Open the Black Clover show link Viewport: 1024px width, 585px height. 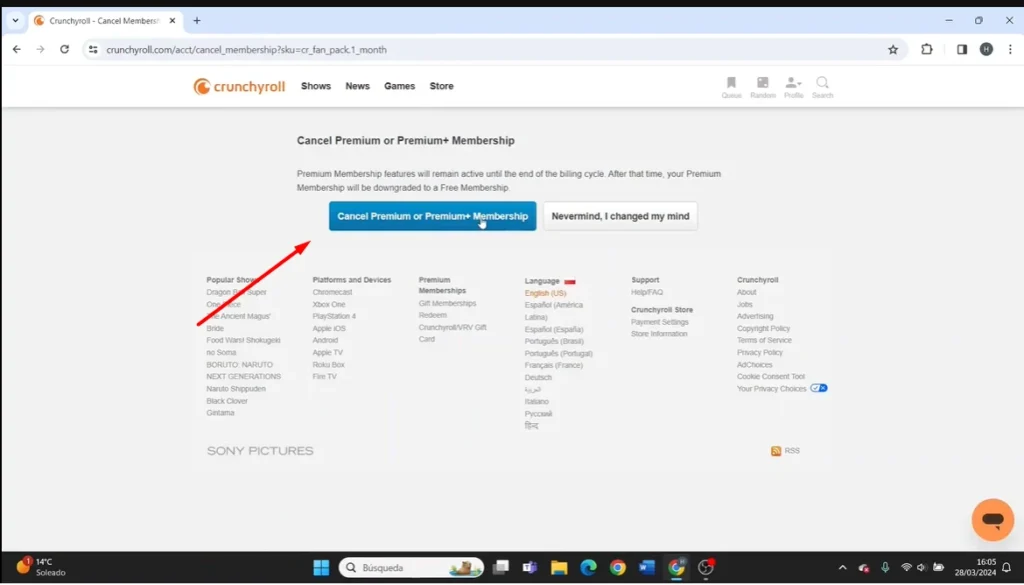(x=227, y=402)
